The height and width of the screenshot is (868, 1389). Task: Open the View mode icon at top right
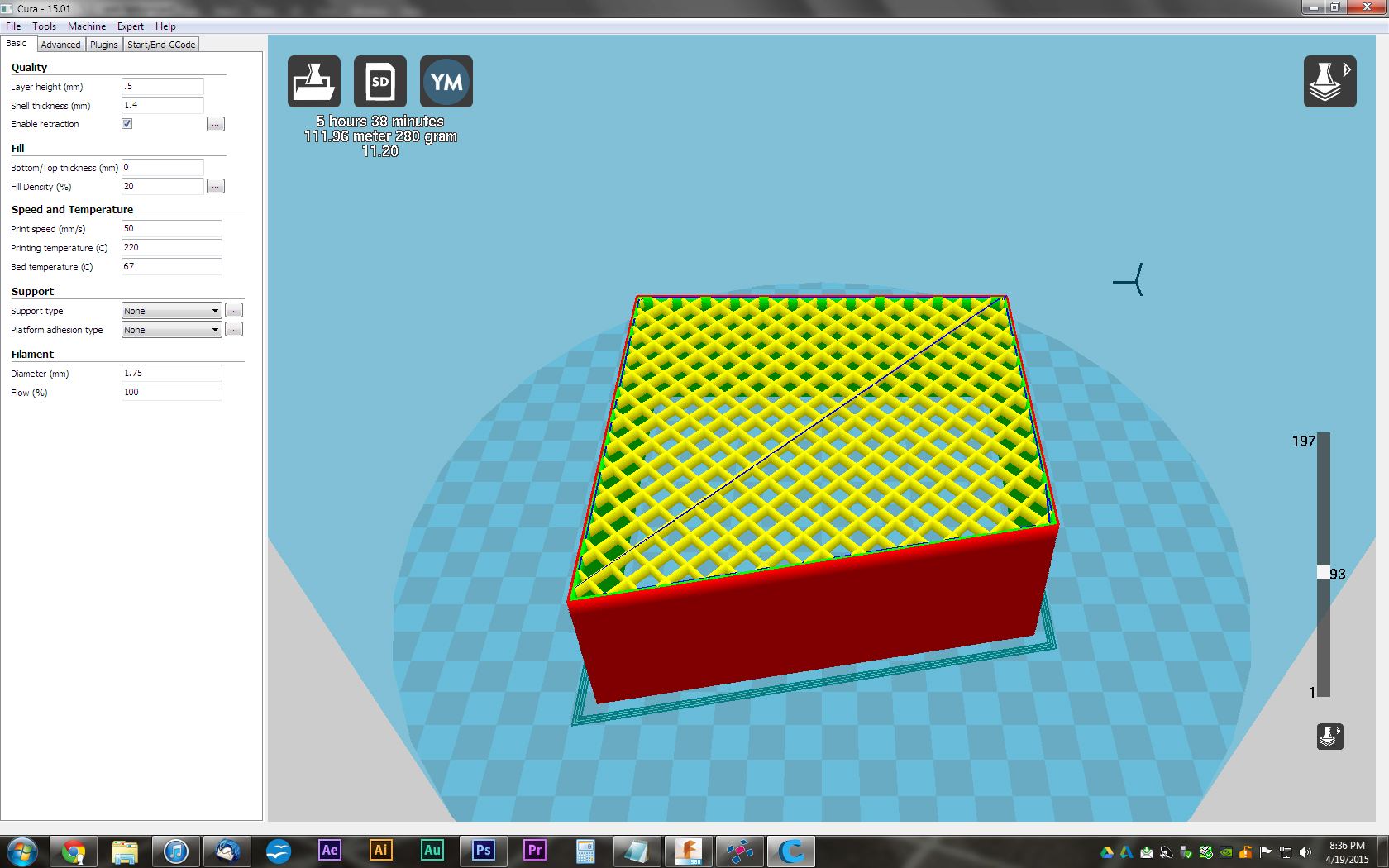click(x=1329, y=81)
